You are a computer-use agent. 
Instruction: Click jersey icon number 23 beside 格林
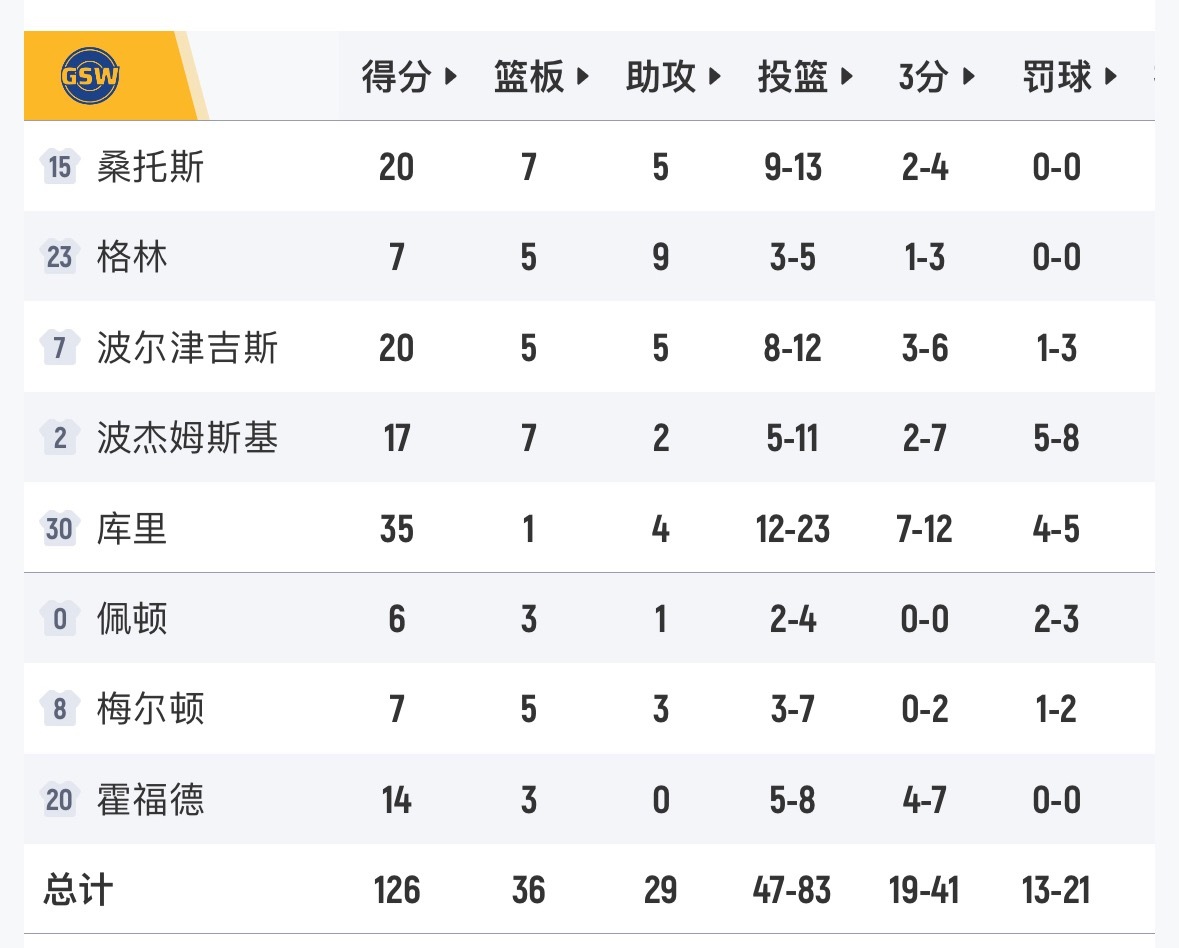[60, 257]
